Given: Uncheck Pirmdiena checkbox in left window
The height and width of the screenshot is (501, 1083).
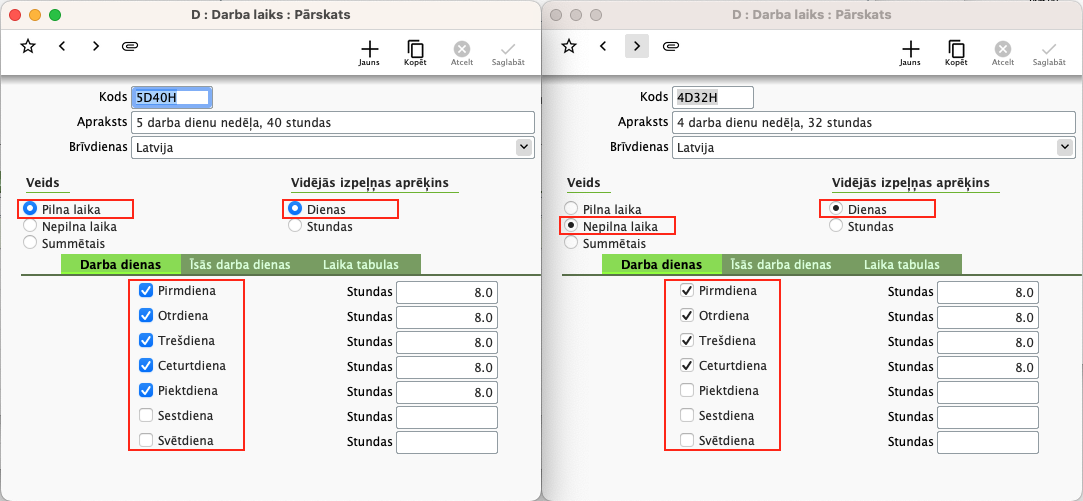Looking at the screenshot, I should coord(146,291).
